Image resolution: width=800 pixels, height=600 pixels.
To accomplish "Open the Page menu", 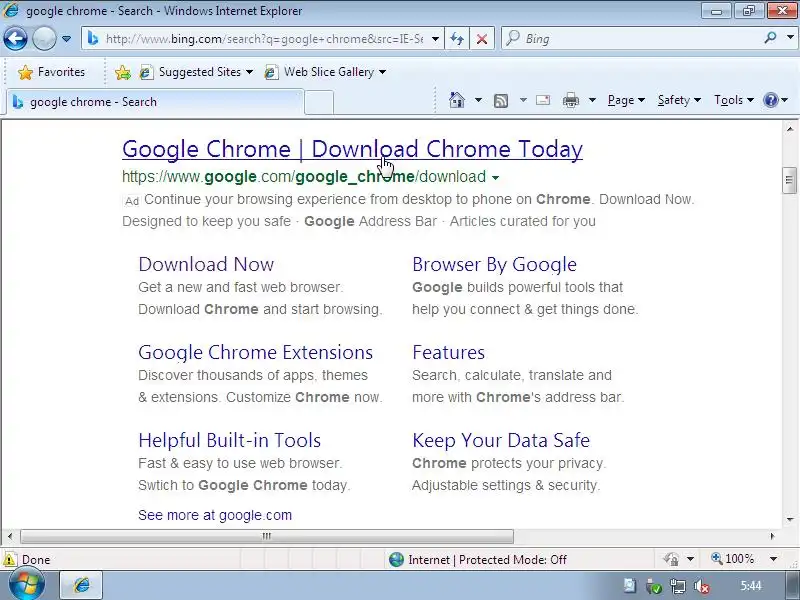I will [626, 100].
